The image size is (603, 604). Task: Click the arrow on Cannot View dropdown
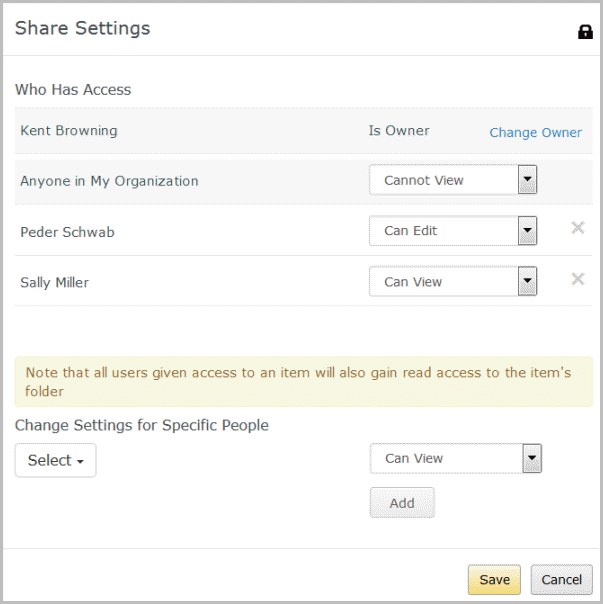point(527,180)
